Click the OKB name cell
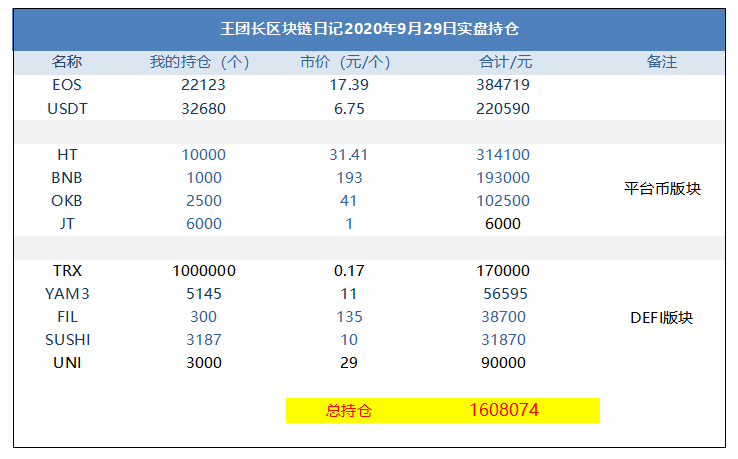The image size is (738, 459). click(x=67, y=201)
